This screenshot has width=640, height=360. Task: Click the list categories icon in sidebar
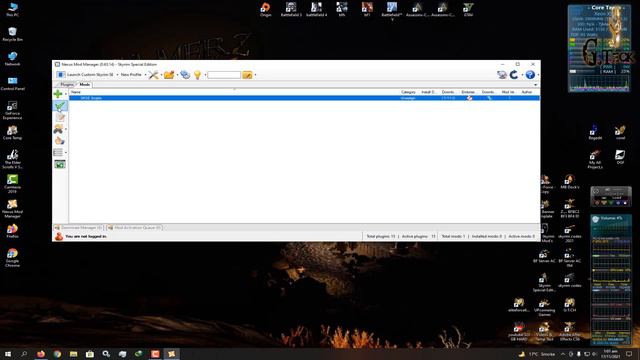coord(58,153)
